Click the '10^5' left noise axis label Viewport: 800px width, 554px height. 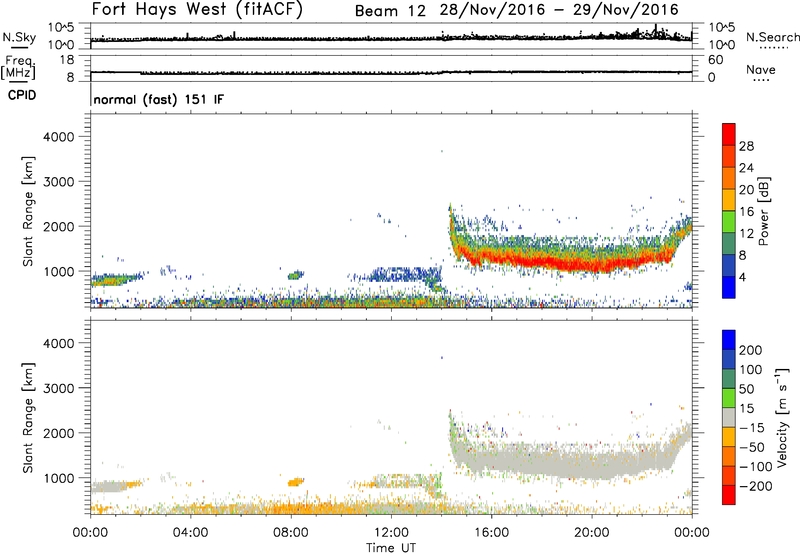click(61, 27)
